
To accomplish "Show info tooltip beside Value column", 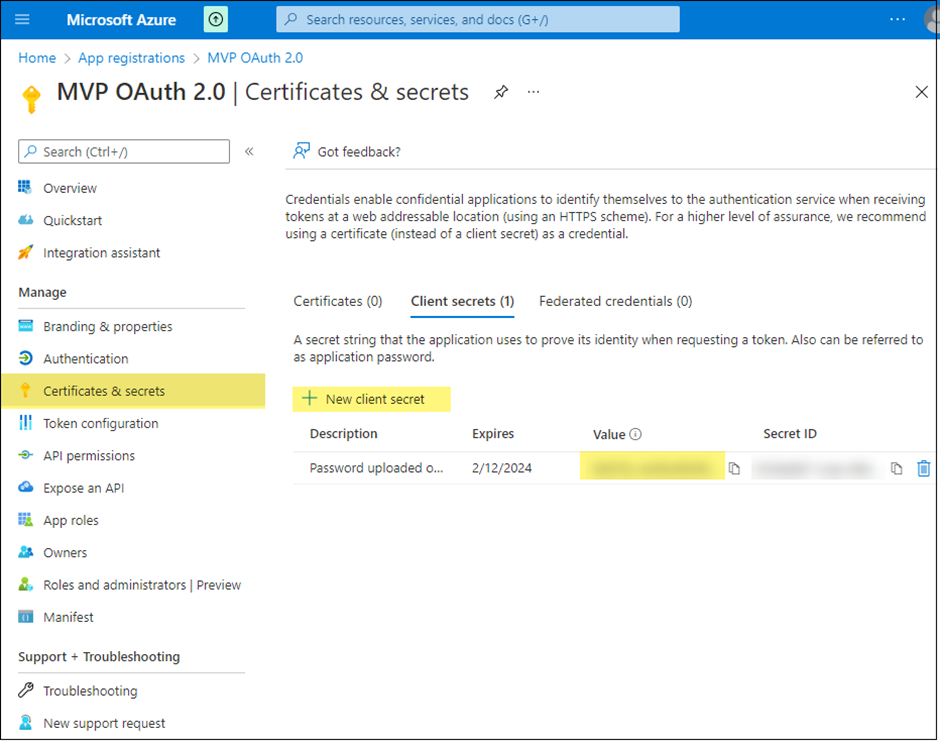I will tap(635, 434).
